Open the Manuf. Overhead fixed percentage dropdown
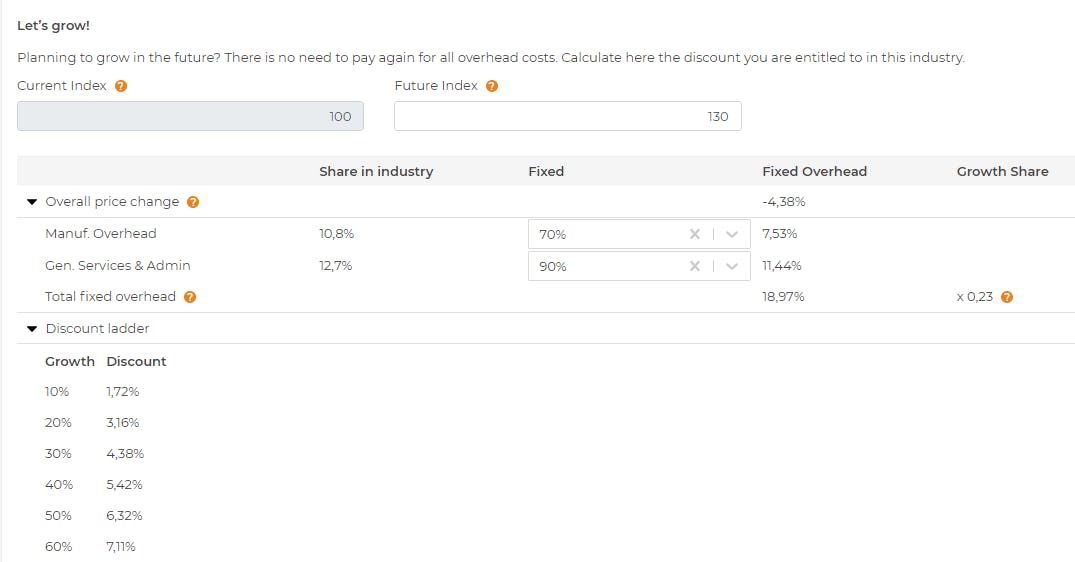The width and height of the screenshot is (1075, 562). (x=732, y=235)
